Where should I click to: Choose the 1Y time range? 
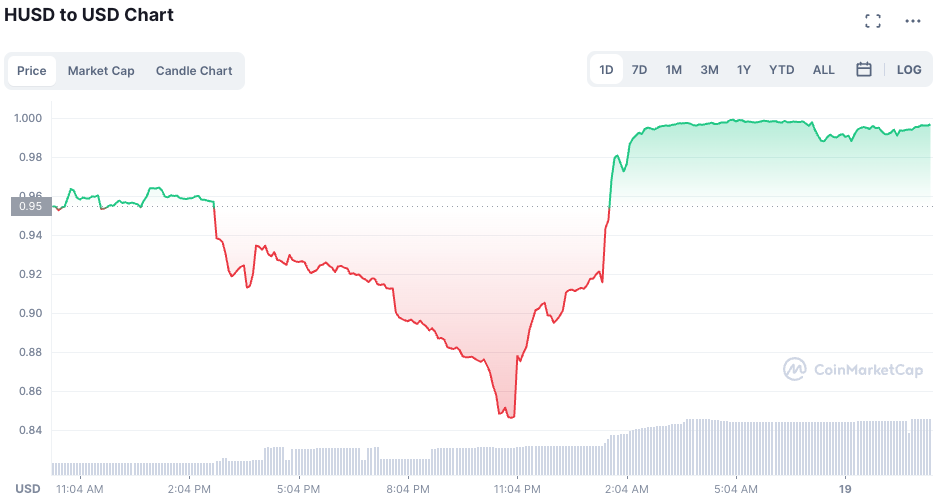pyautogui.click(x=744, y=70)
